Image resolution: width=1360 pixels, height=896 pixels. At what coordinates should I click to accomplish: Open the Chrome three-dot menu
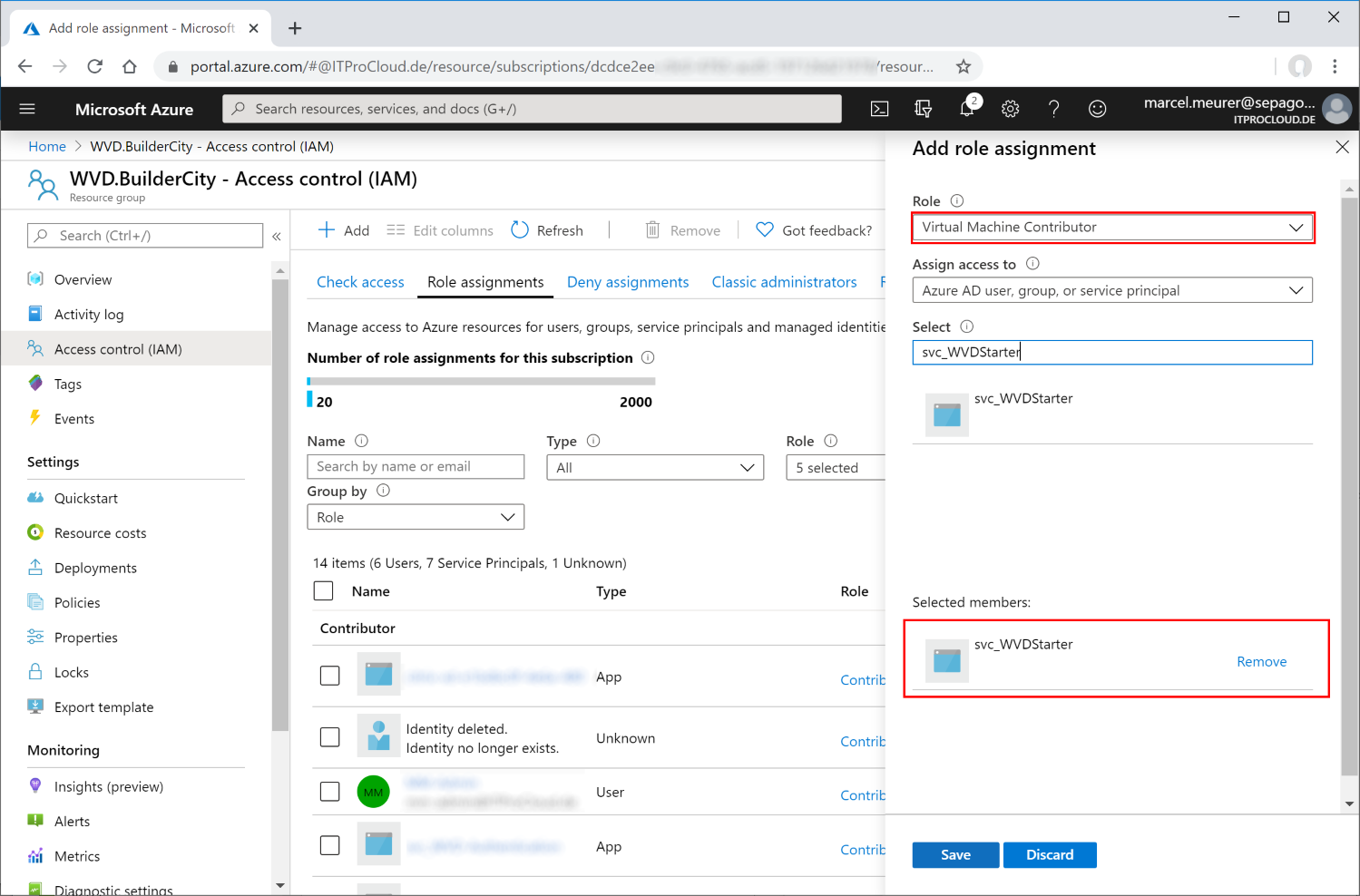click(1335, 66)
